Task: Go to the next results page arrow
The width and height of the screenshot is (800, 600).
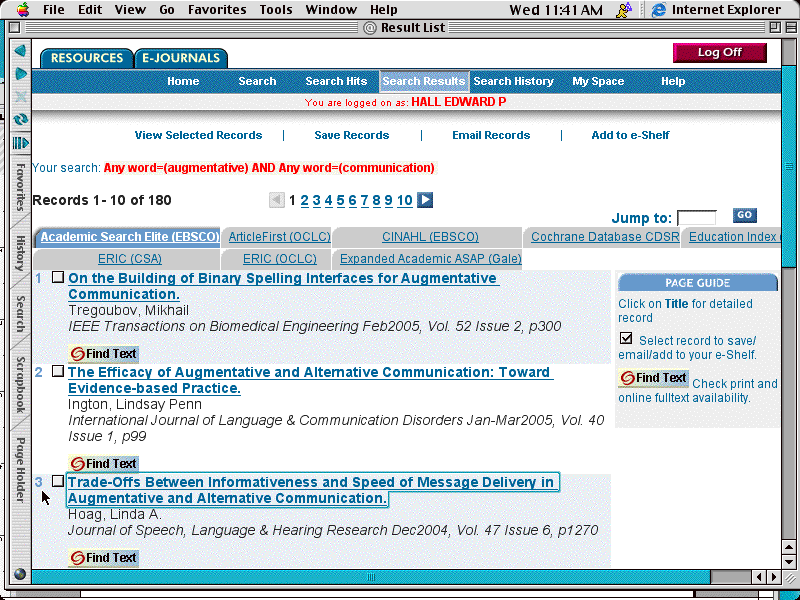Action: coord(425,200)
